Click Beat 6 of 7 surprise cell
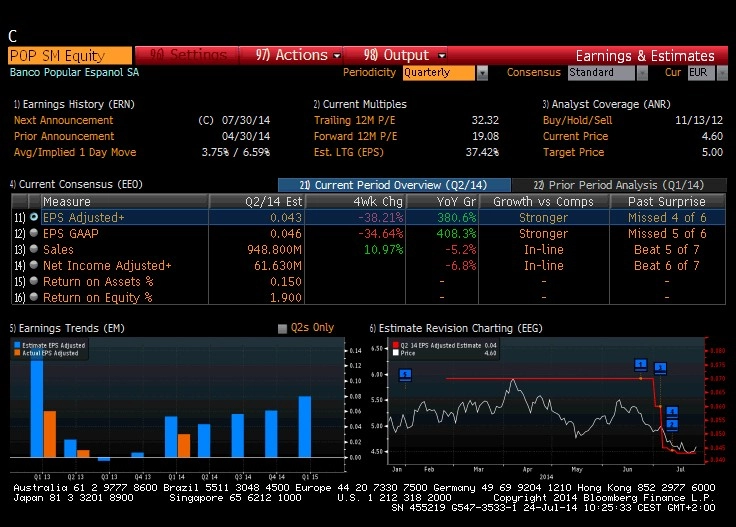The width and height of the screenshot is (736, 527). 667,265
